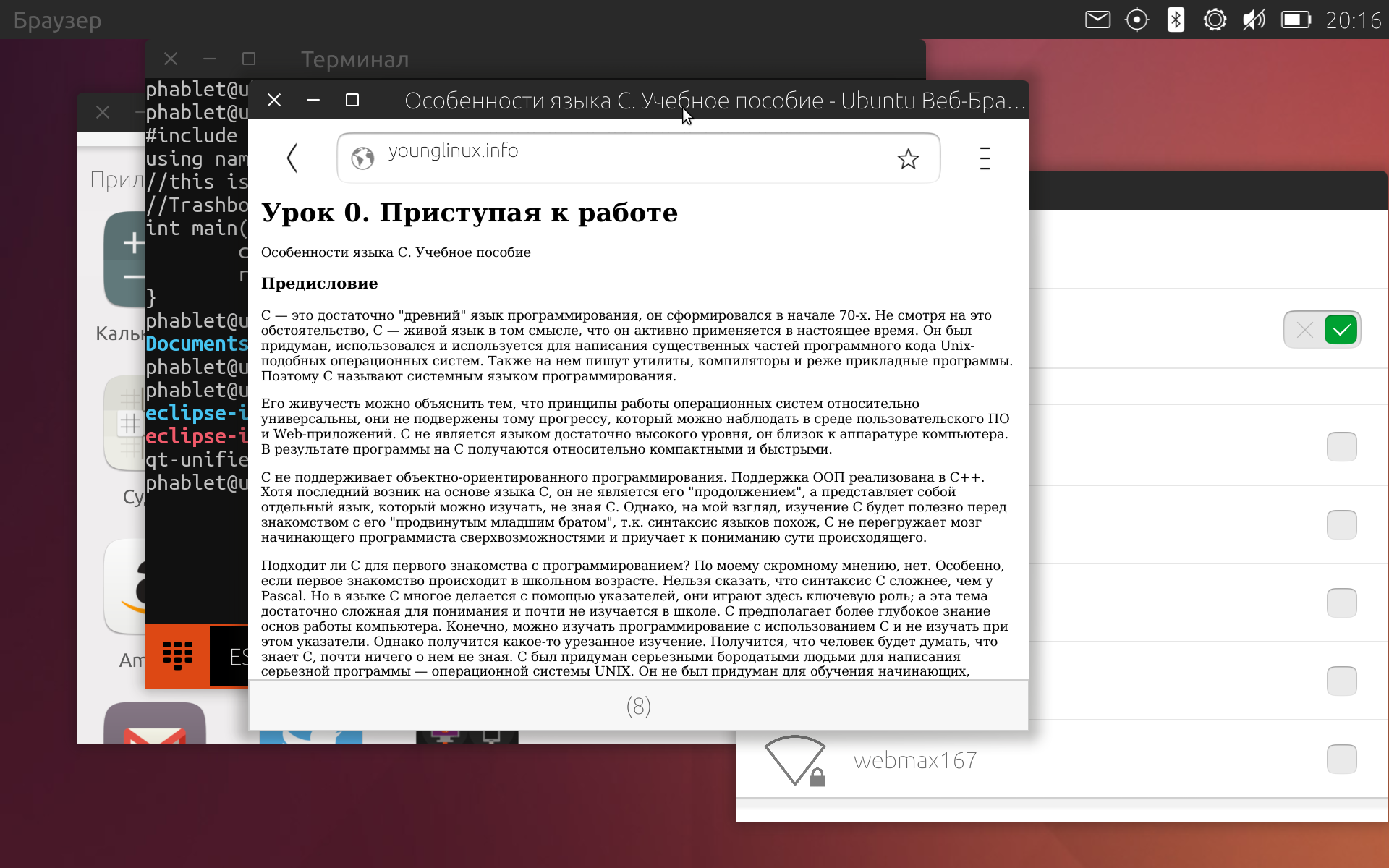Click the globe icon in the address bar
This screenshot has height=868, width=1389.
pyautogui.click(x=362, y=158)
